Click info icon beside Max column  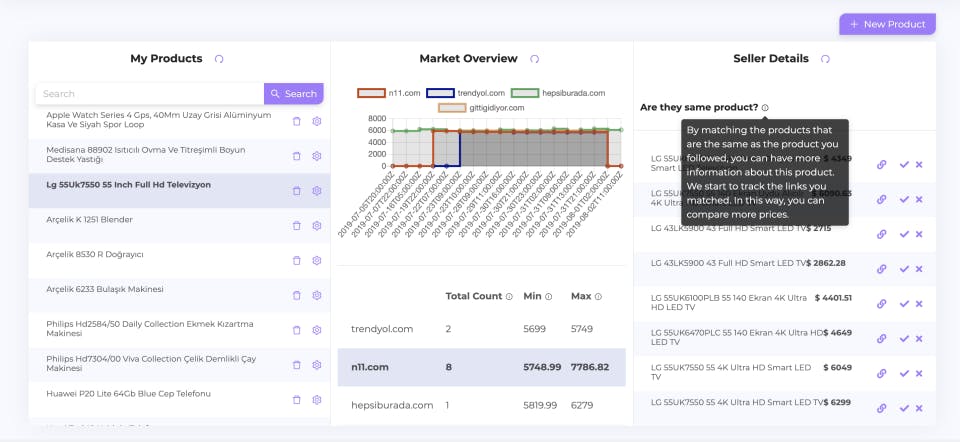[598, 296]
